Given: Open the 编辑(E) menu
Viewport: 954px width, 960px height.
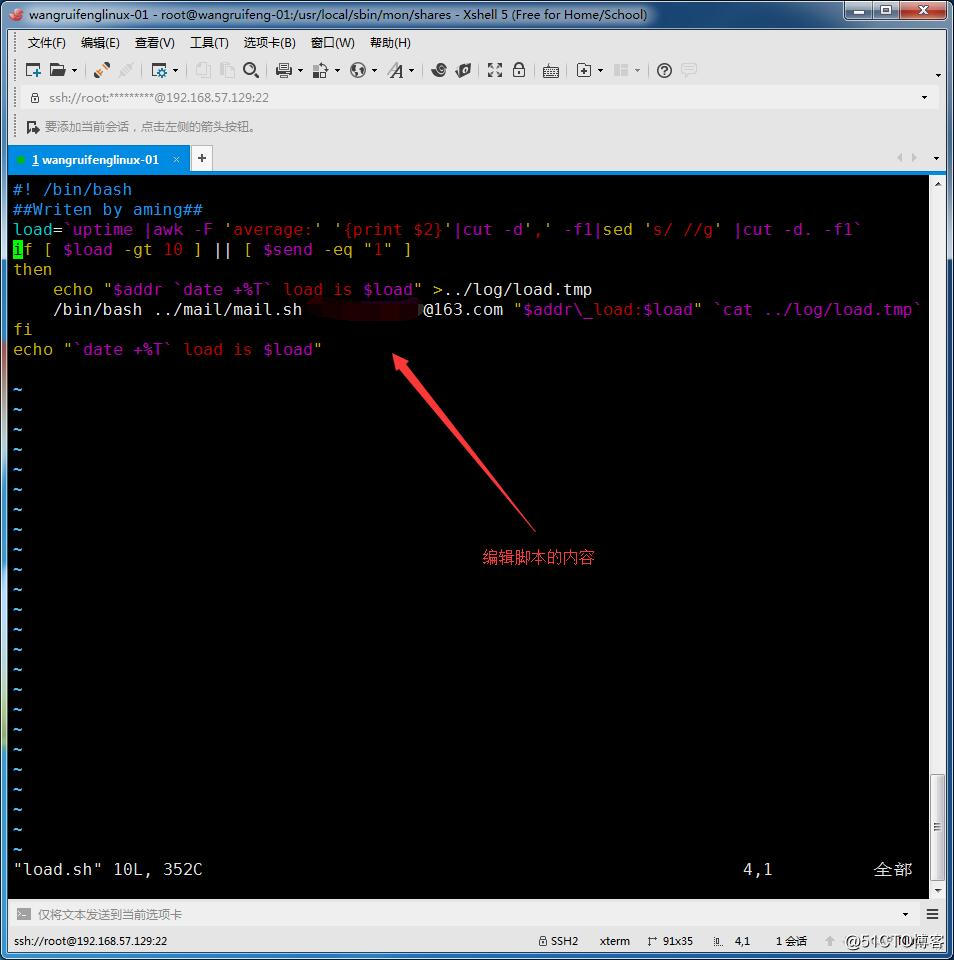Looking at the screenshot, I should [100, 43].
